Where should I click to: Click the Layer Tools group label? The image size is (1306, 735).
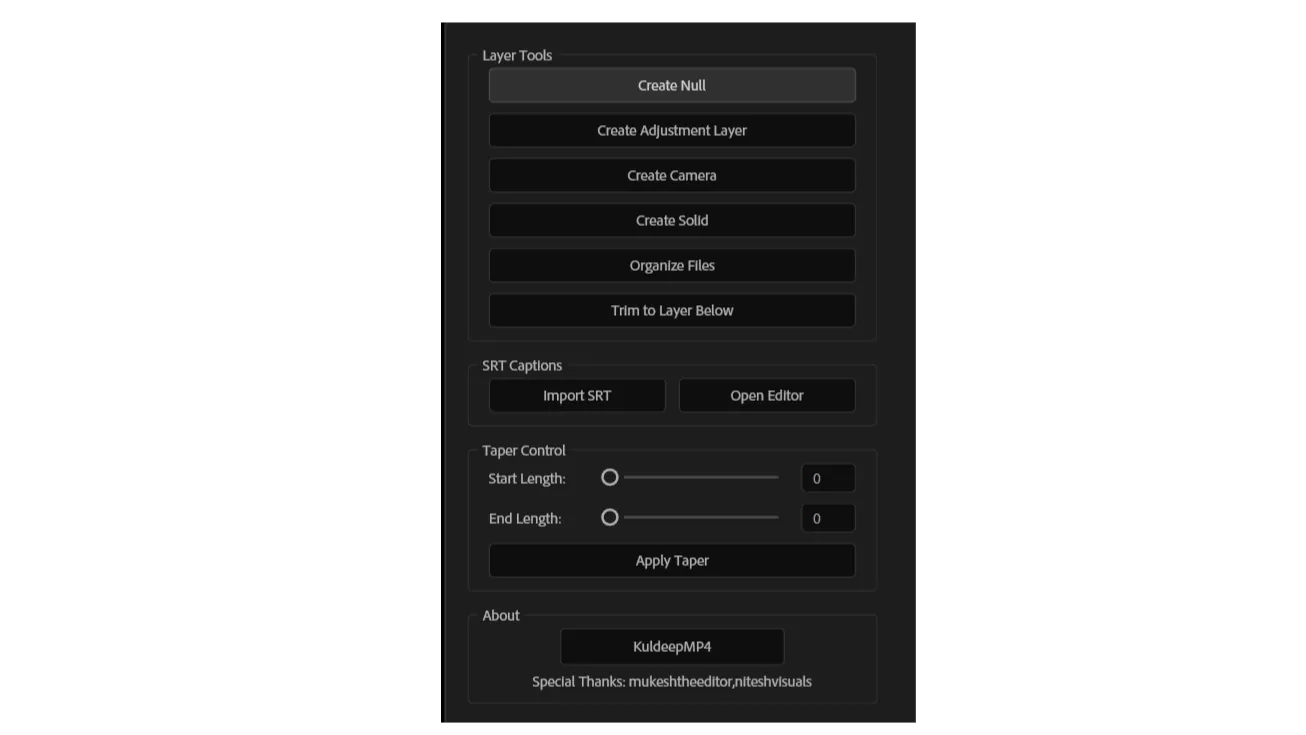[x=516, y=55]
